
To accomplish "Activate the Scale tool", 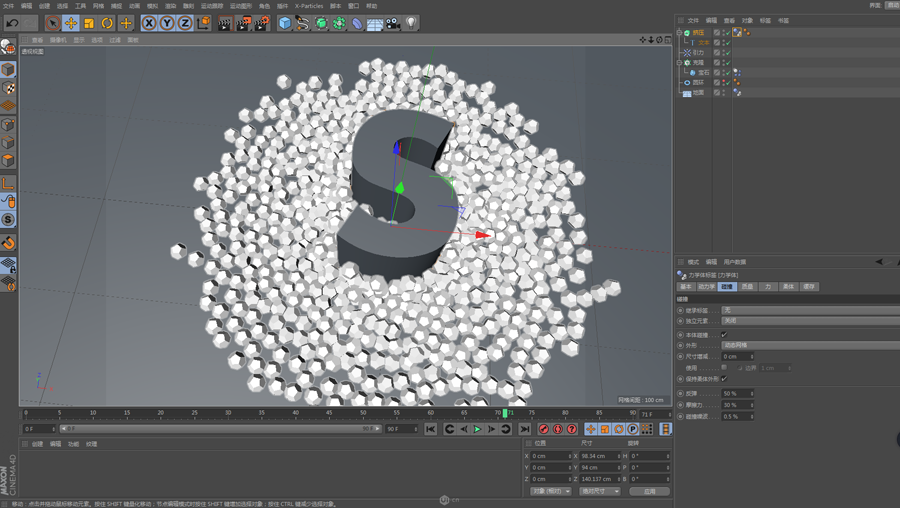I will coord(89,24).
